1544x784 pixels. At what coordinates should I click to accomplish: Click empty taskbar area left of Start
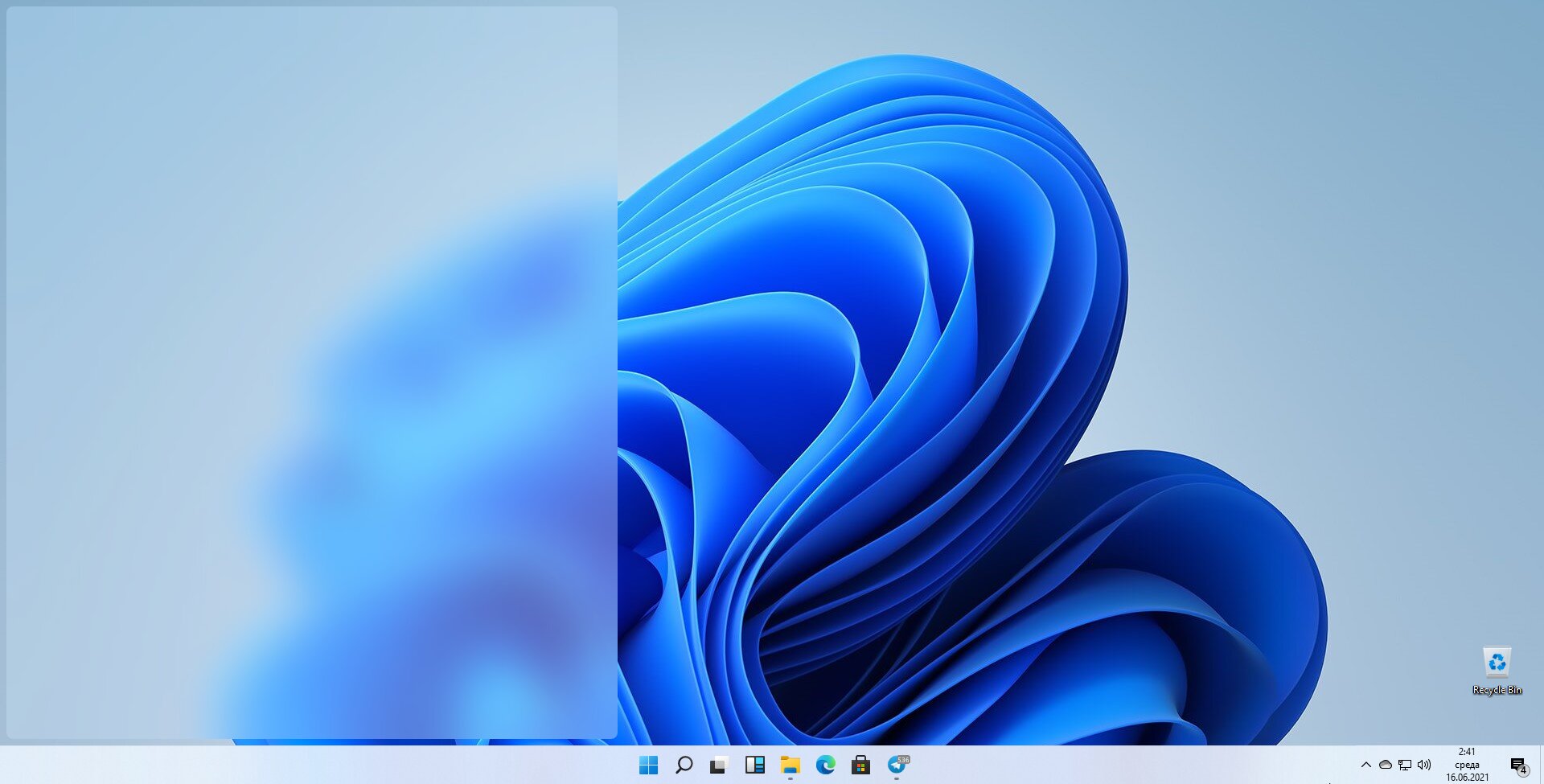point(322,765)
